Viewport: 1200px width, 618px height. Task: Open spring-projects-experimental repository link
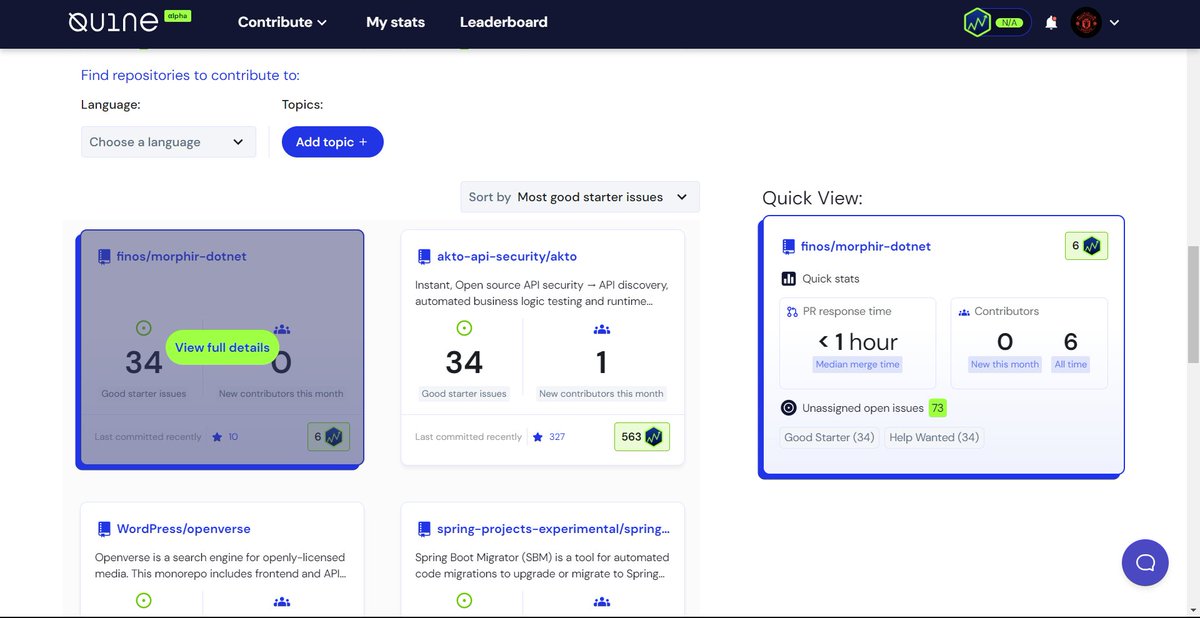pos(553,528)
